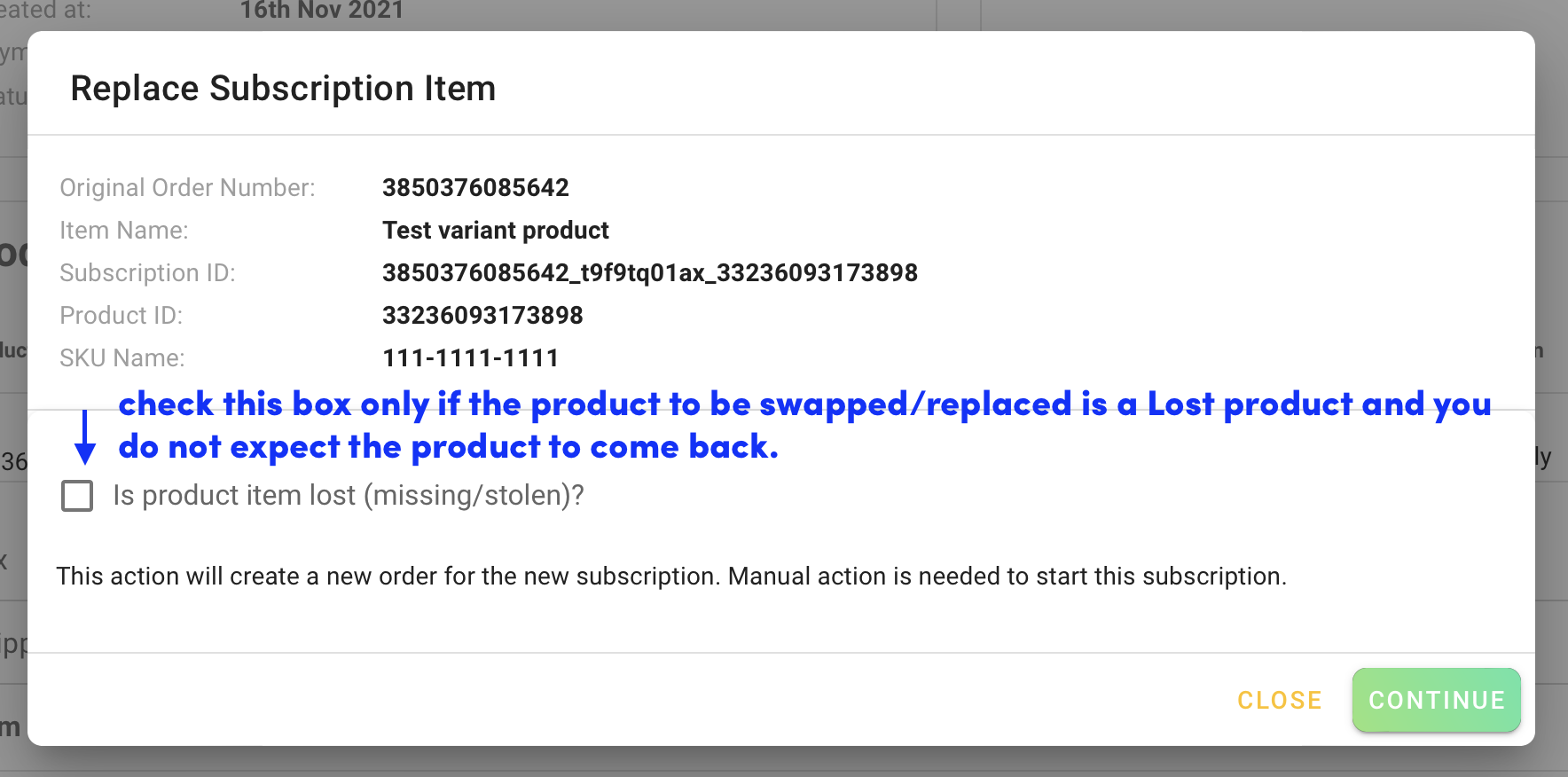Viewport: 1568px width, 777px height.
Task: Click the new order action notice text
Action: 671,577
